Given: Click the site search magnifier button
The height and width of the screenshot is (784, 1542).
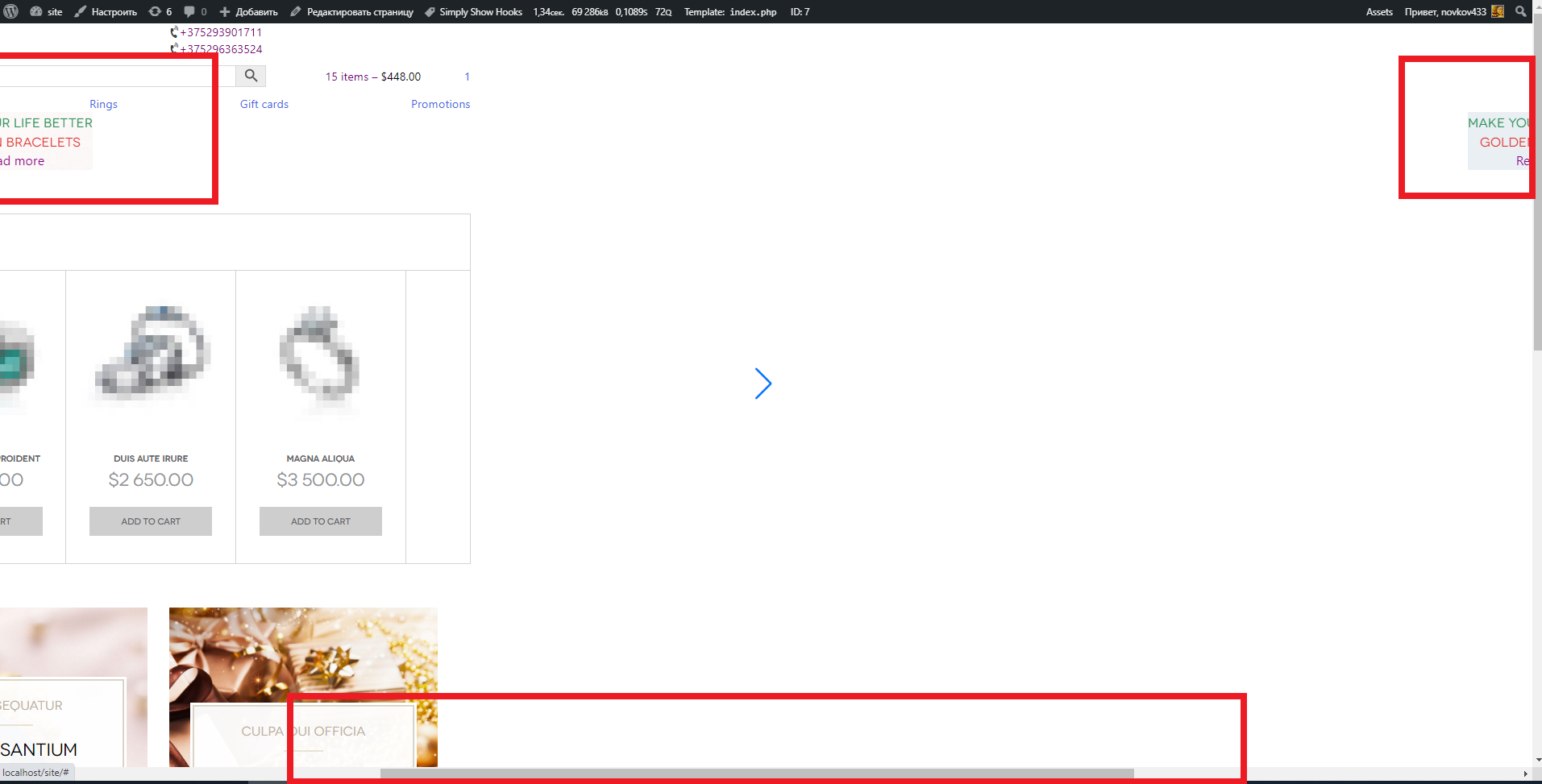Looking at the screenshot, I should click(x=251, y=76).
